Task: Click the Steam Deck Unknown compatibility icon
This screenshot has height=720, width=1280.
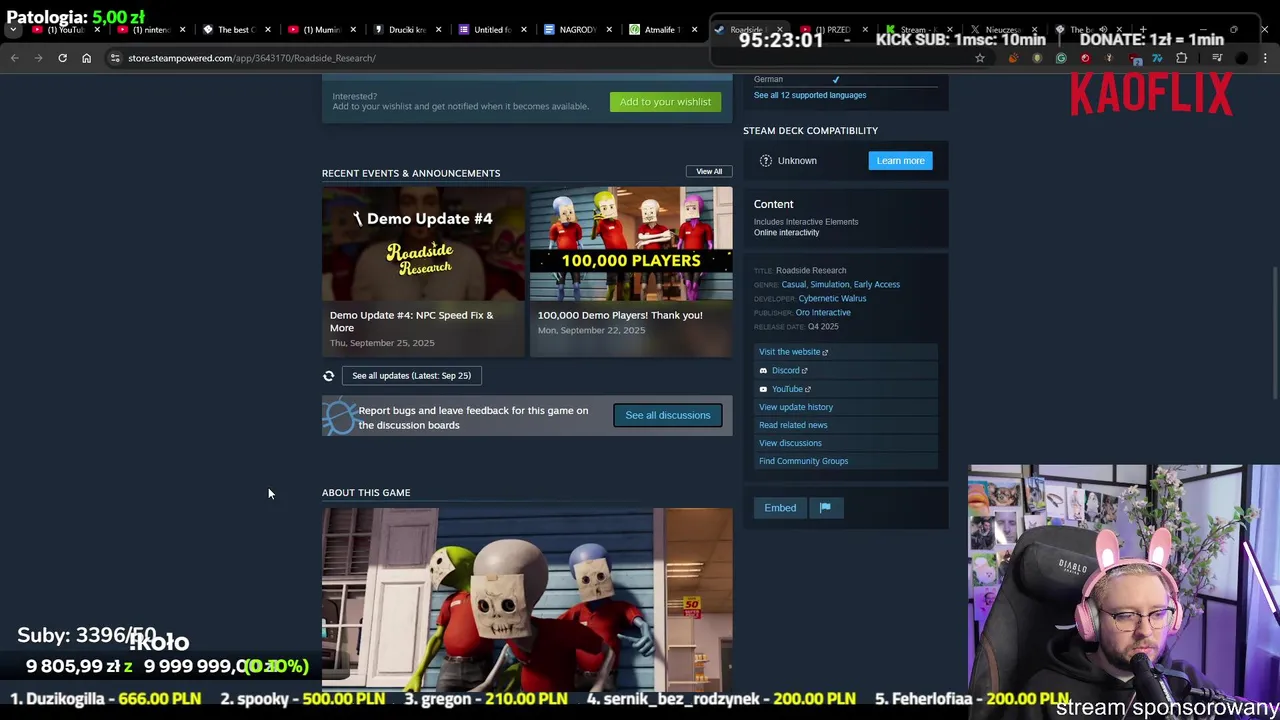Action: click(766, 161)
